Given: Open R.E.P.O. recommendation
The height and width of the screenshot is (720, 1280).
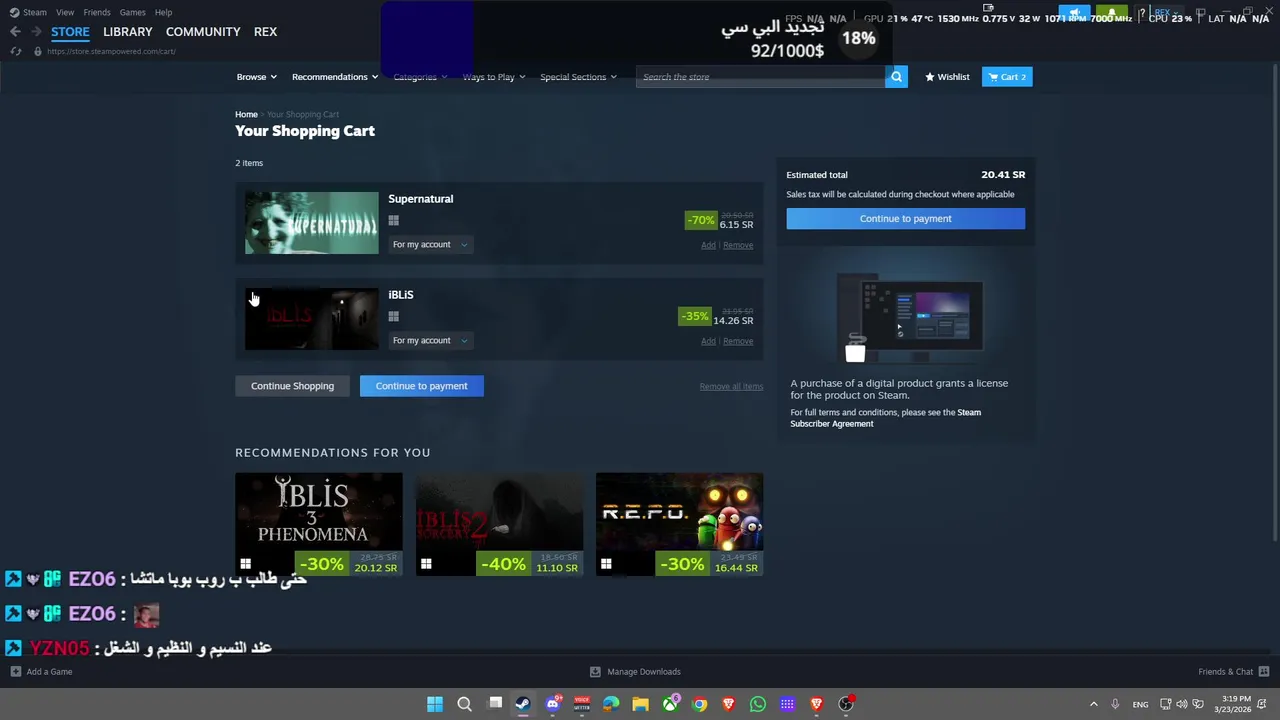Looking at the screenshot, I should pyautogui.click(x=679, y=524).
